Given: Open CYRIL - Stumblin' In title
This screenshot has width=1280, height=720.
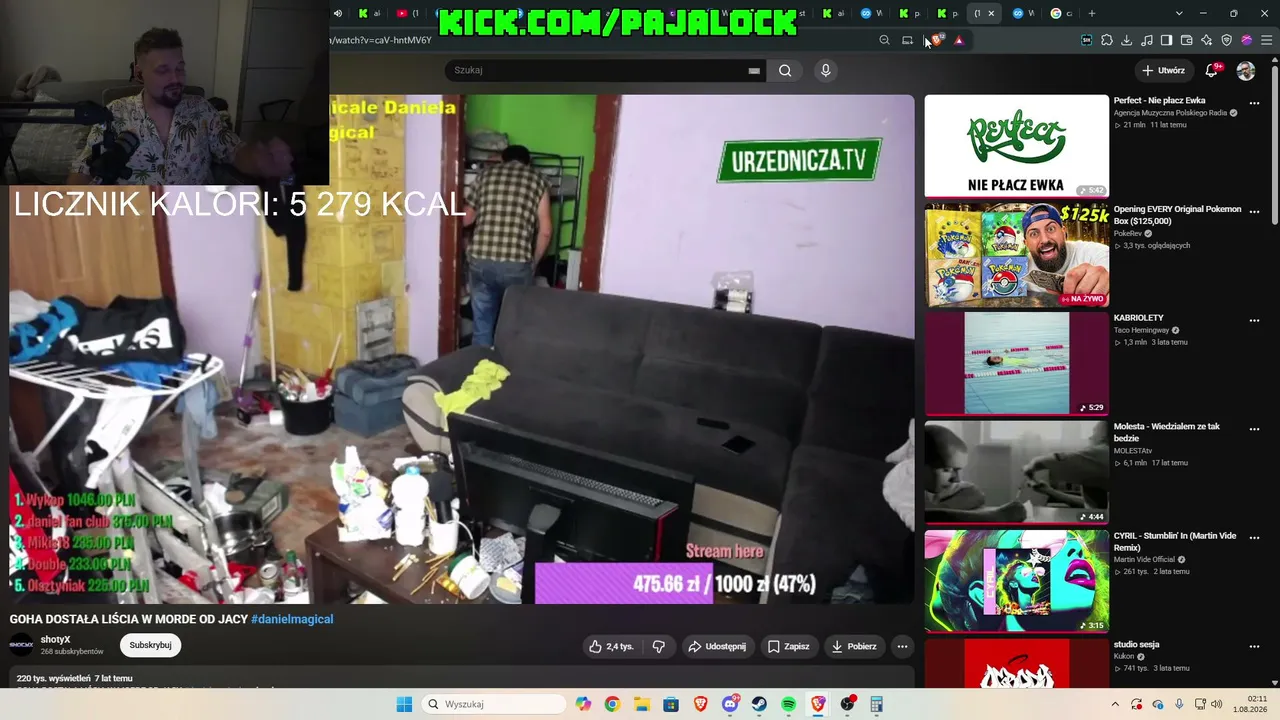Looking at the screenshot, I should pos(1175,542).
